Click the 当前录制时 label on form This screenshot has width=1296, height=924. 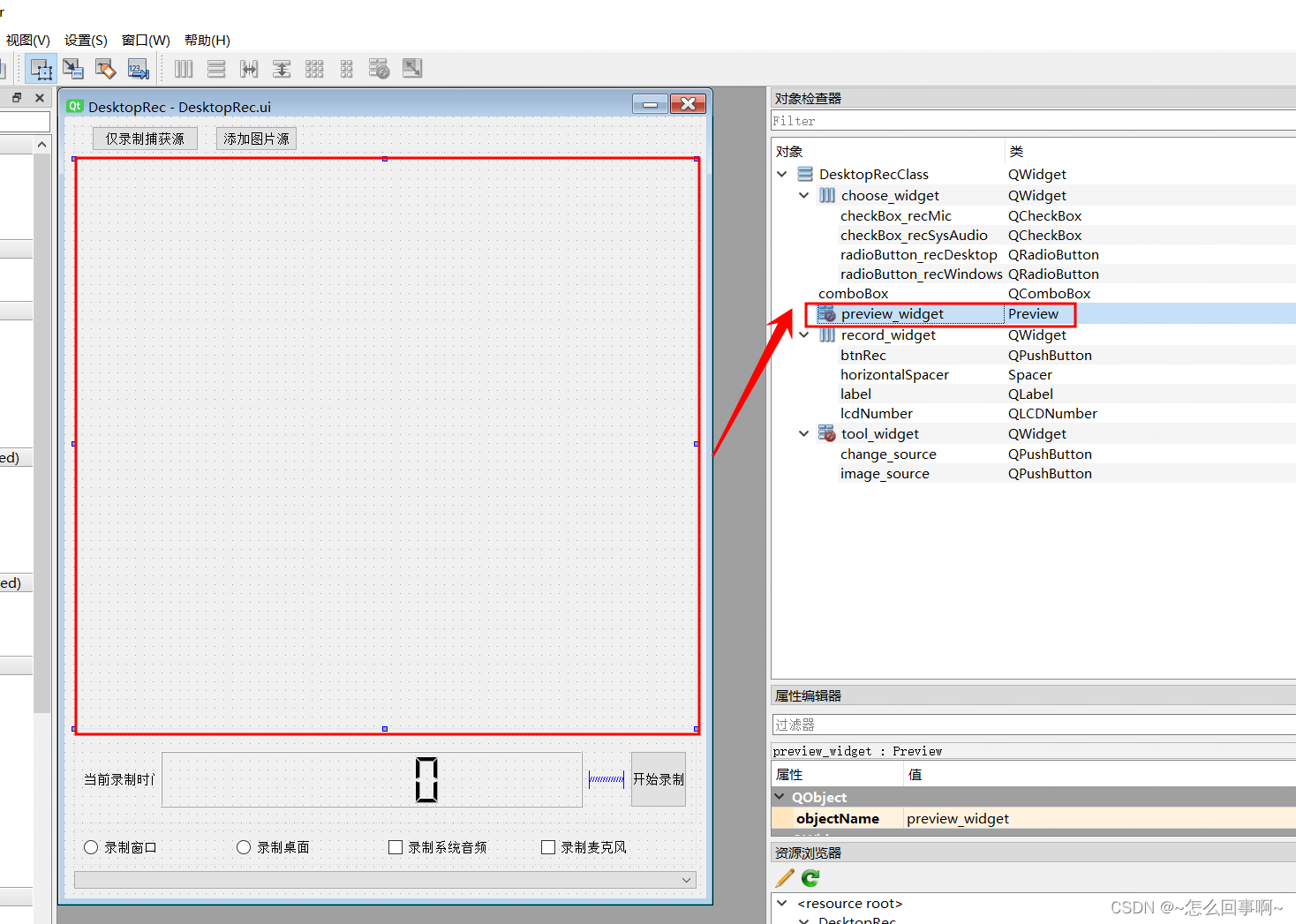tap(119, 779)
